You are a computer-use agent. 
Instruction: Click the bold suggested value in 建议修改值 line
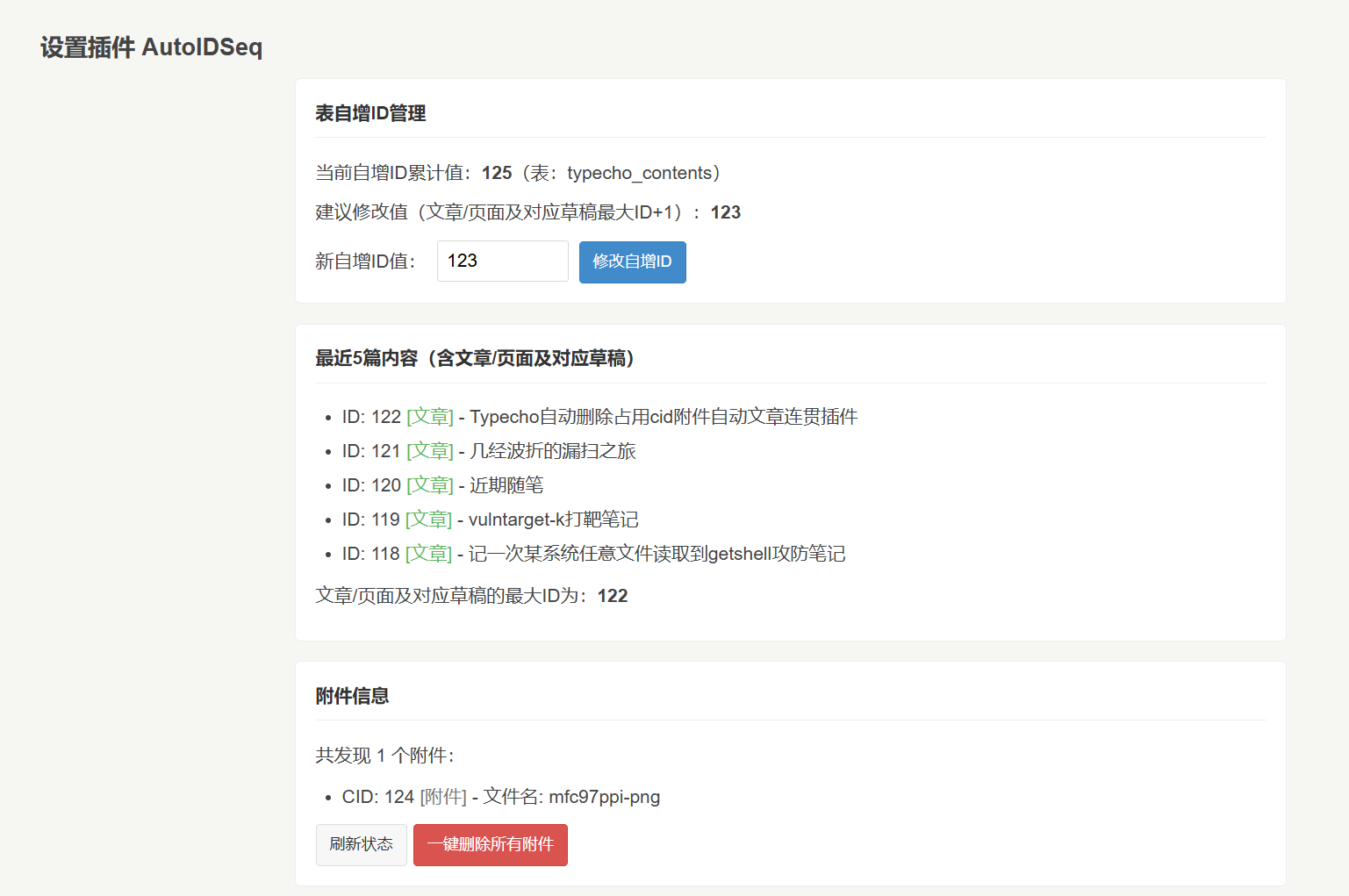725,212
